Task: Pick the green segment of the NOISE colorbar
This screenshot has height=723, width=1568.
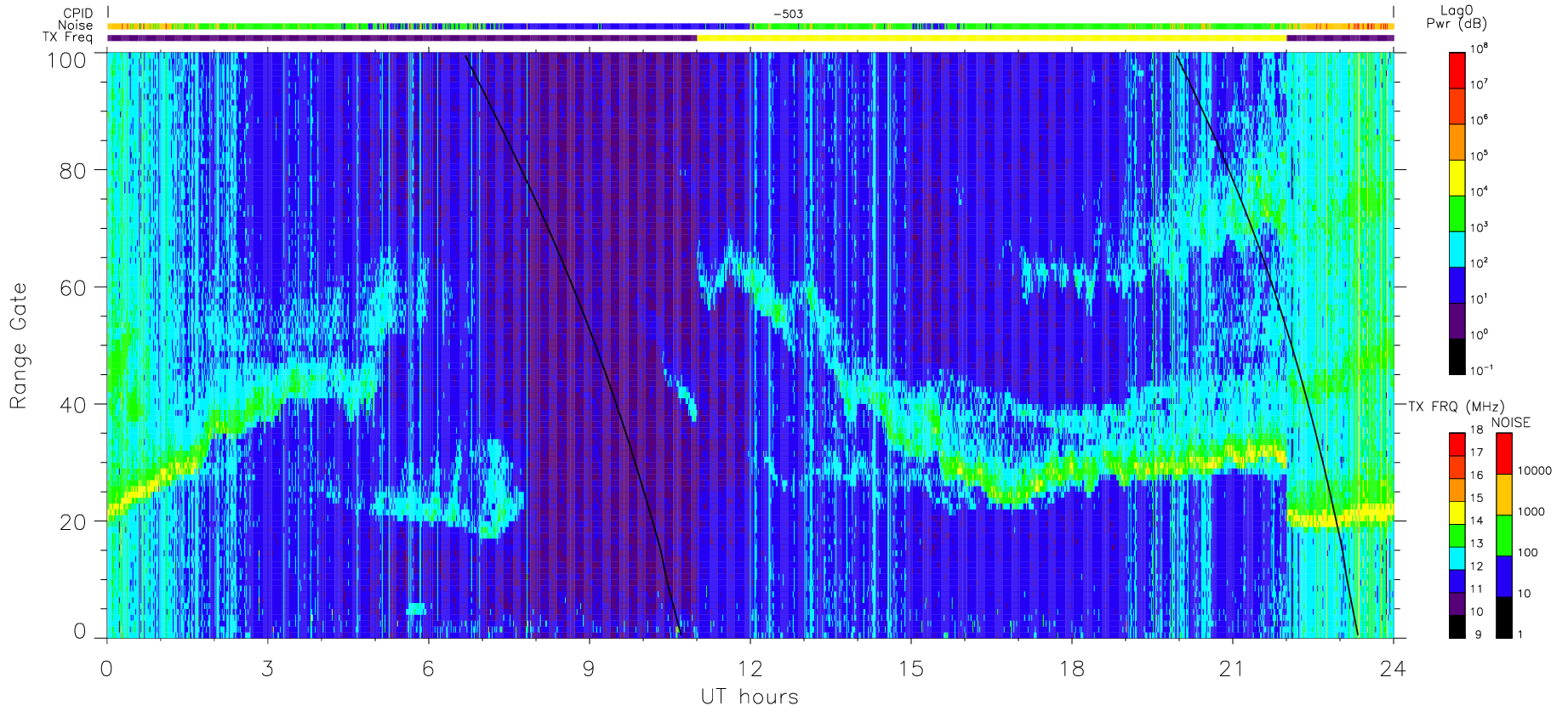Action: [x=1504, y=535]
